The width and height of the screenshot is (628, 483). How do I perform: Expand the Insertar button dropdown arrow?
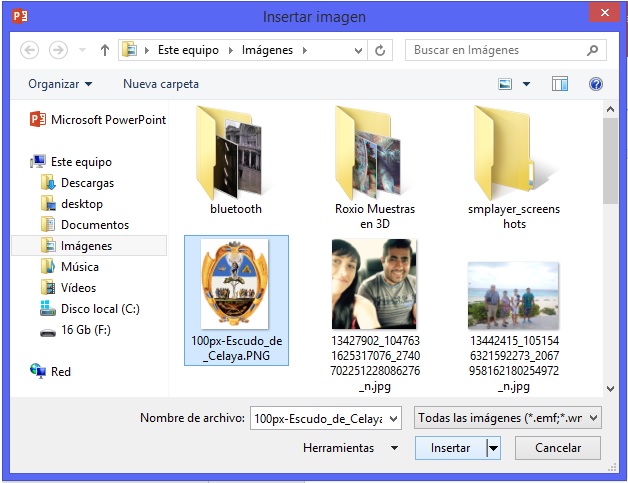pos(493,448)
